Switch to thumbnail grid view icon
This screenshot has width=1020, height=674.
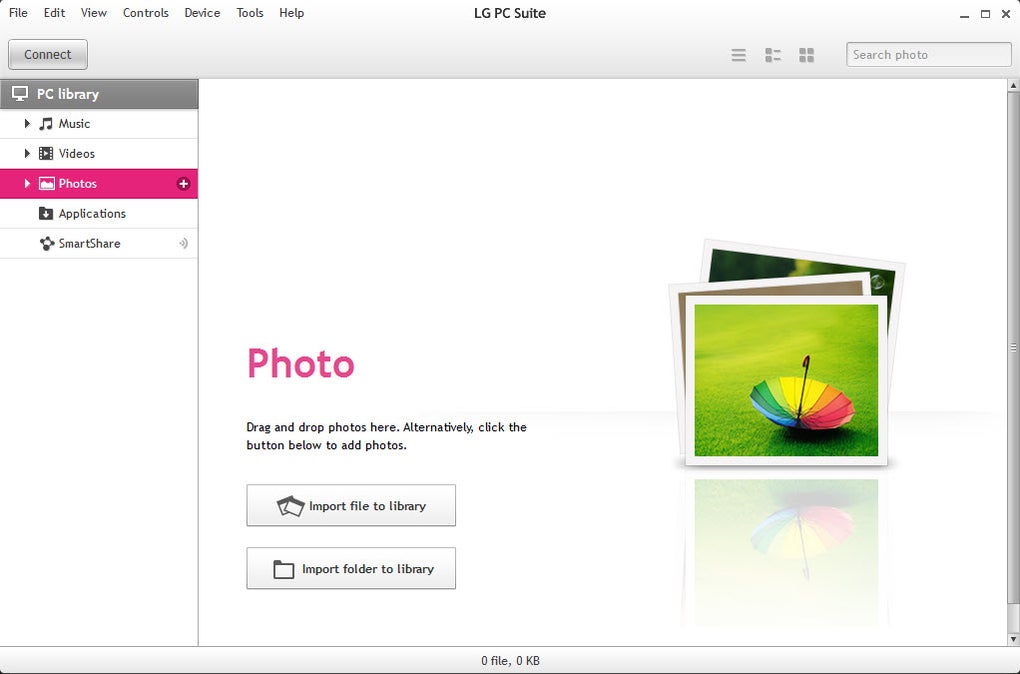coord(807,55)
